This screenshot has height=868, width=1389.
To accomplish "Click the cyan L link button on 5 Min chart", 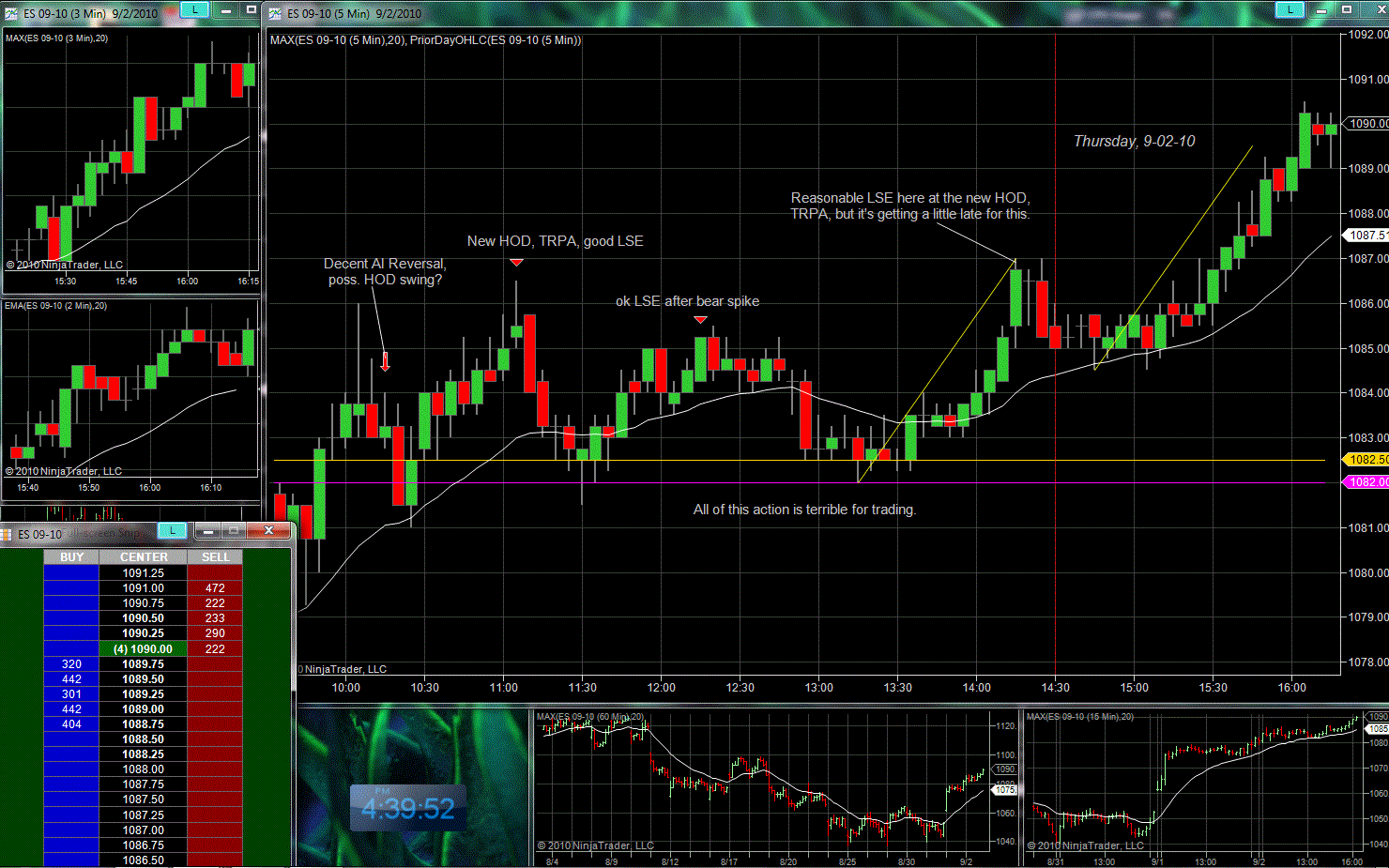I will pos(1290,9).
